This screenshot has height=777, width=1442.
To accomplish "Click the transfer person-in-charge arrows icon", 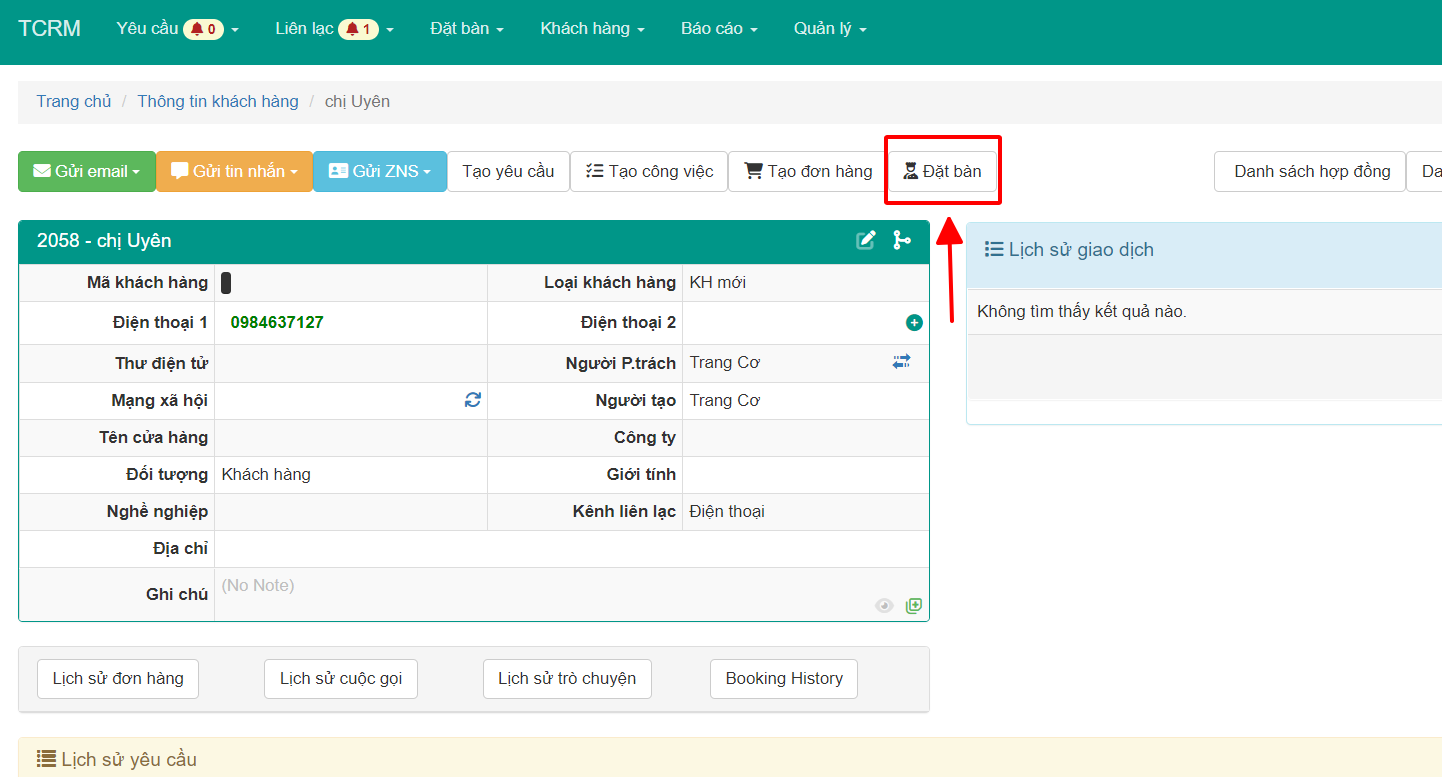I will tap(902, 362).
